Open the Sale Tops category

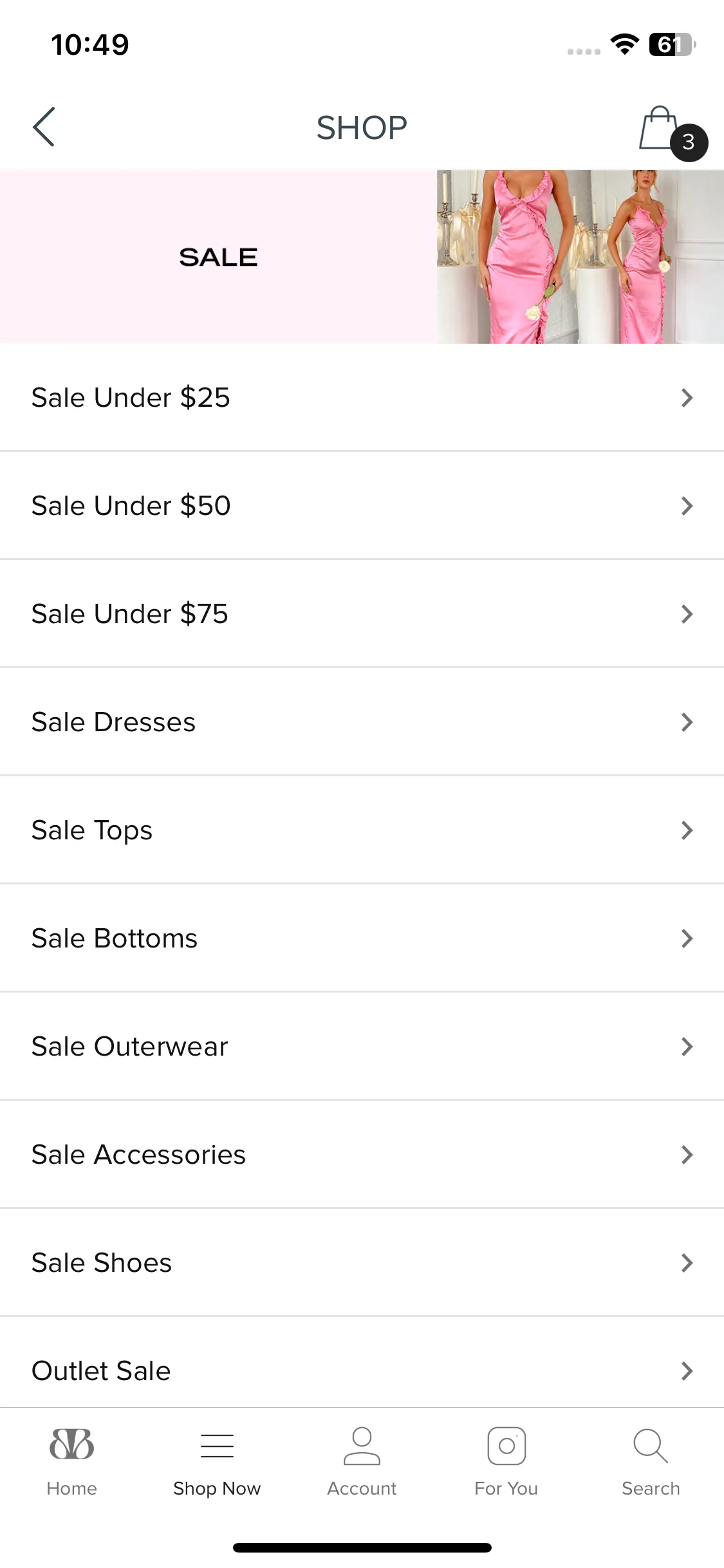(362, 830)
